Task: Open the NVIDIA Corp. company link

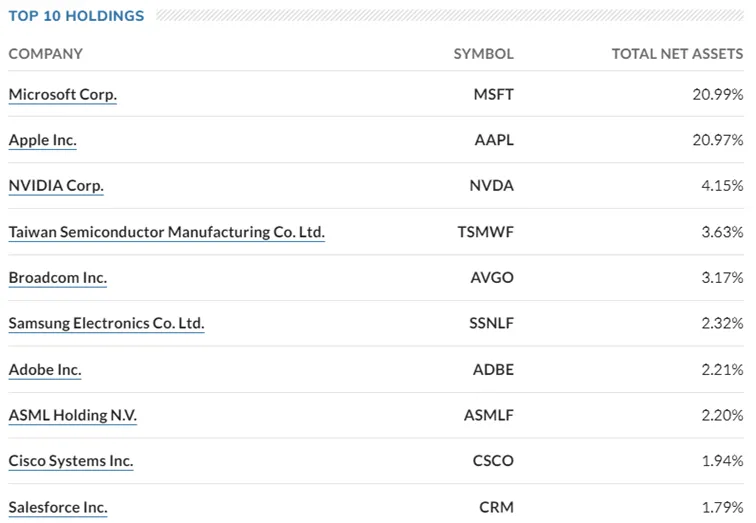Action: 56,186
